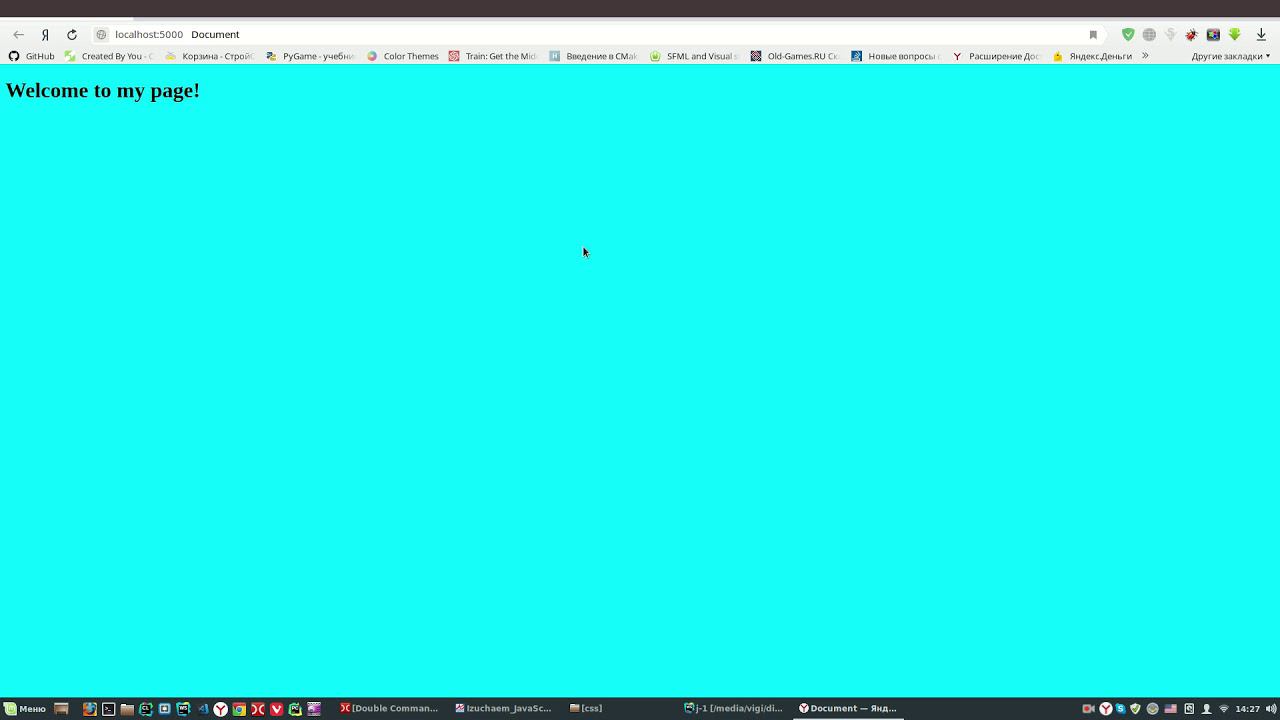Screen dimensions: 1280x720
Task: Launch Firefox from the taskbar
Action: tap(90, 708)
